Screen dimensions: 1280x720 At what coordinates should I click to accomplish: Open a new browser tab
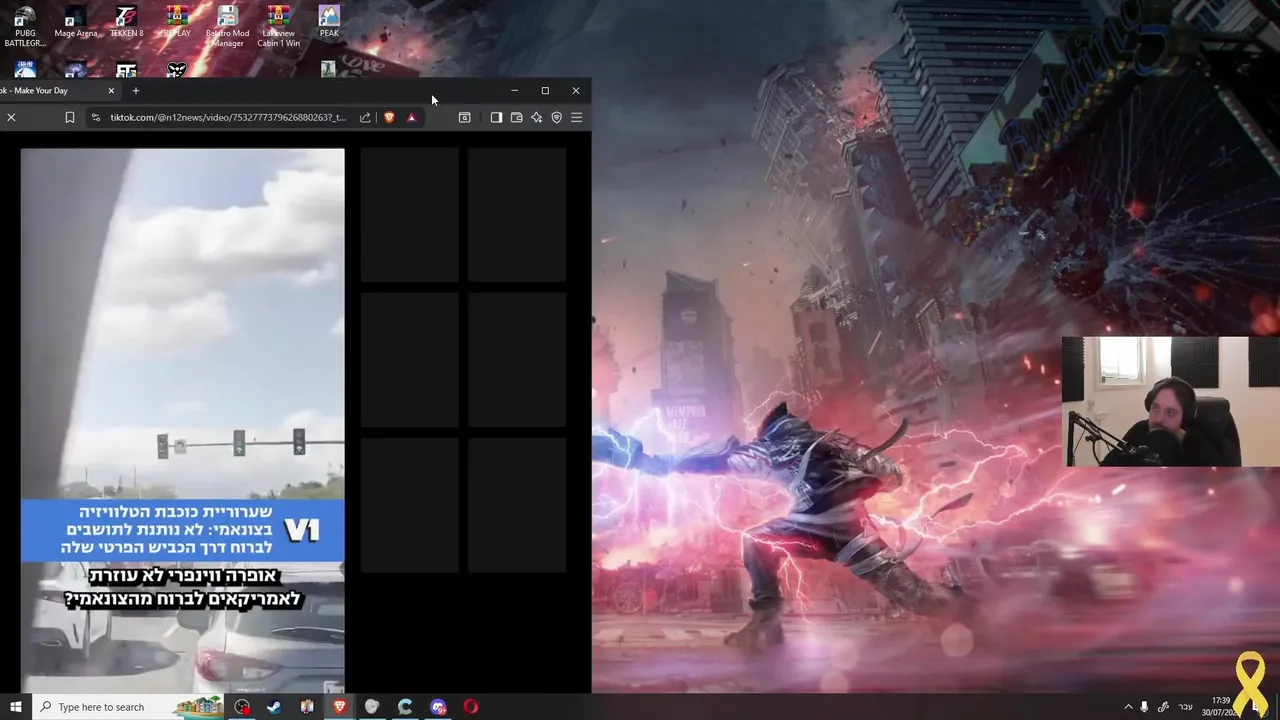[x=136, y=90]
